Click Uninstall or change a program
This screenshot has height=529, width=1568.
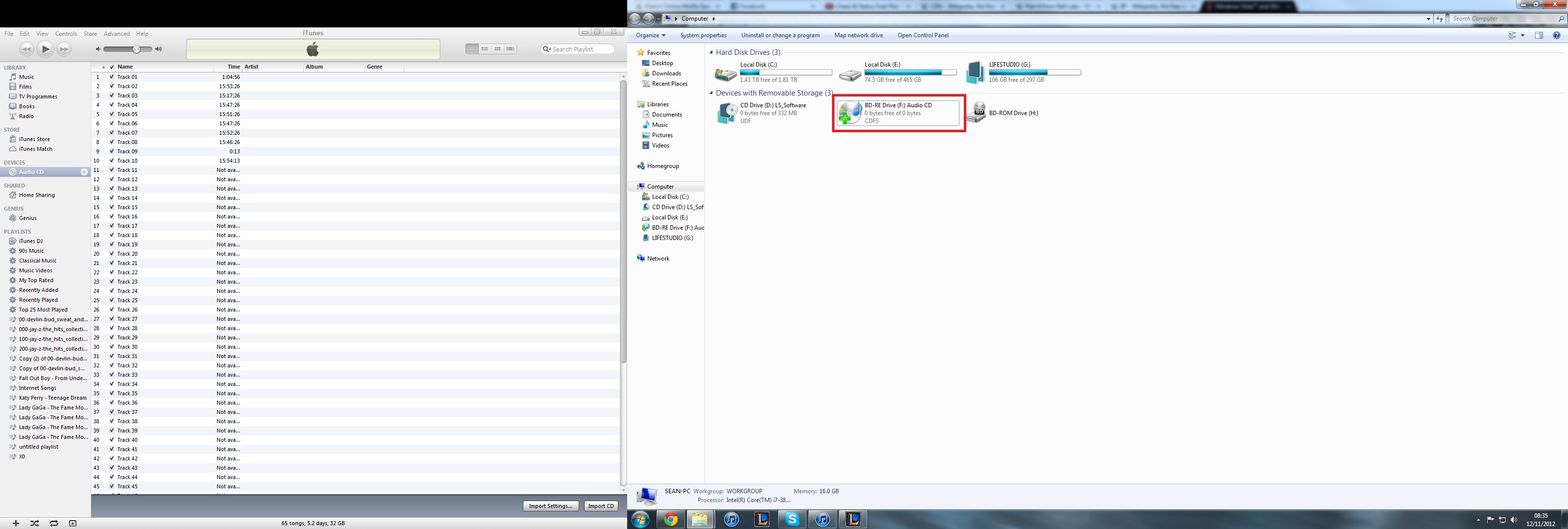[781, 35]
